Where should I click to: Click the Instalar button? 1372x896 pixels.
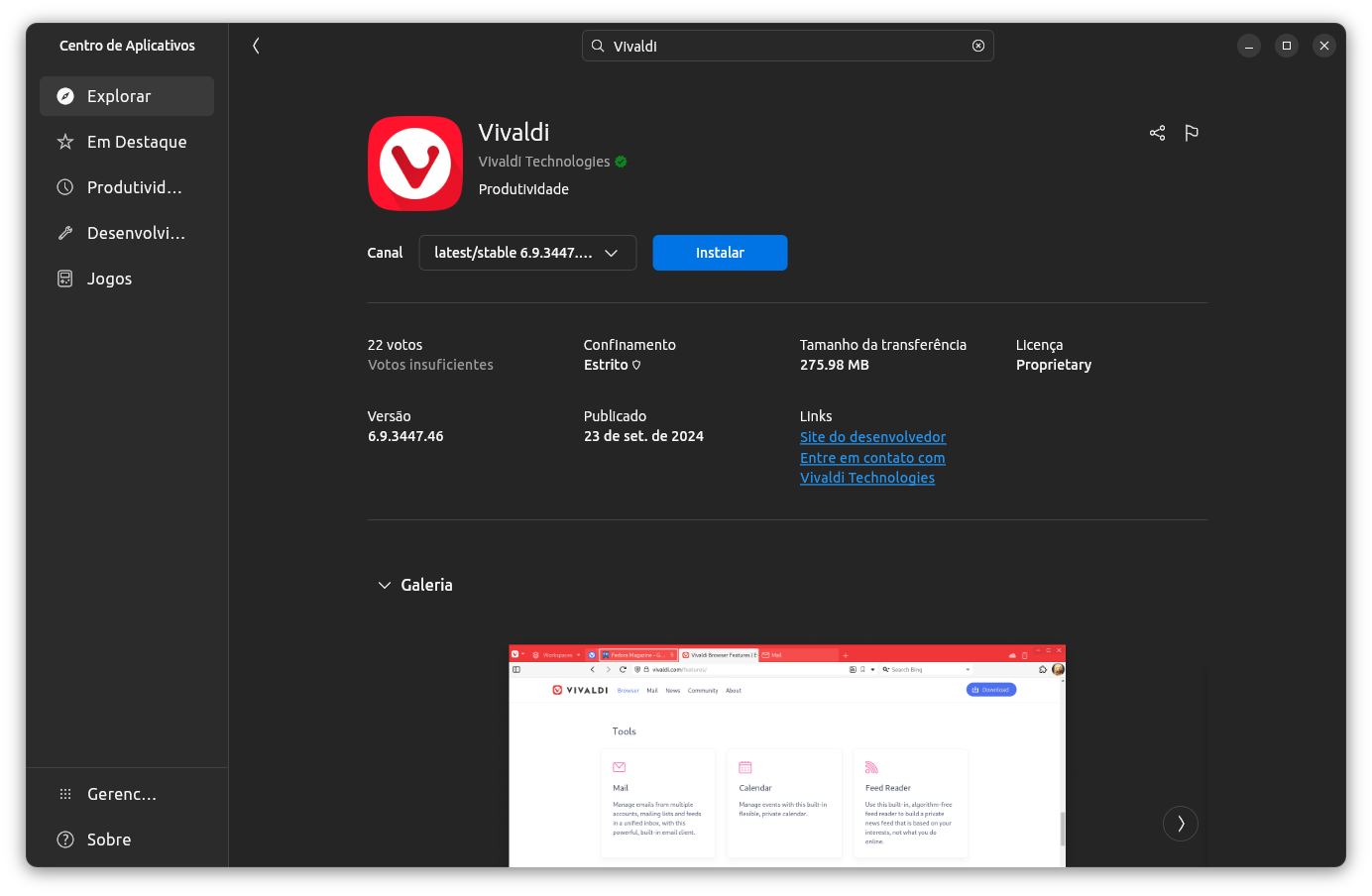pyautogui.click(x=720, y=253)
